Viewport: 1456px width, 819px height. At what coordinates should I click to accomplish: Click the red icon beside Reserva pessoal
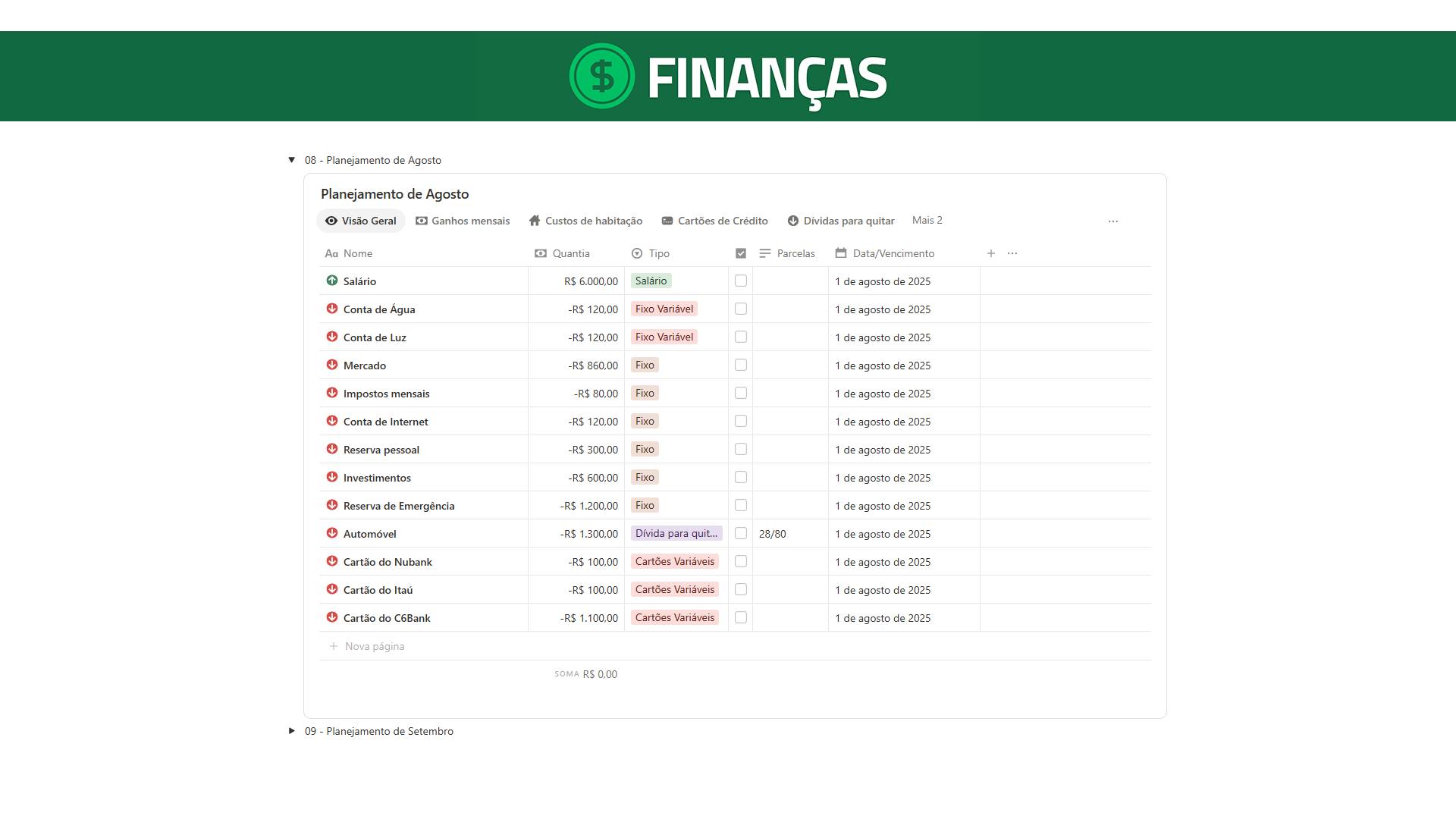[332, 449]
